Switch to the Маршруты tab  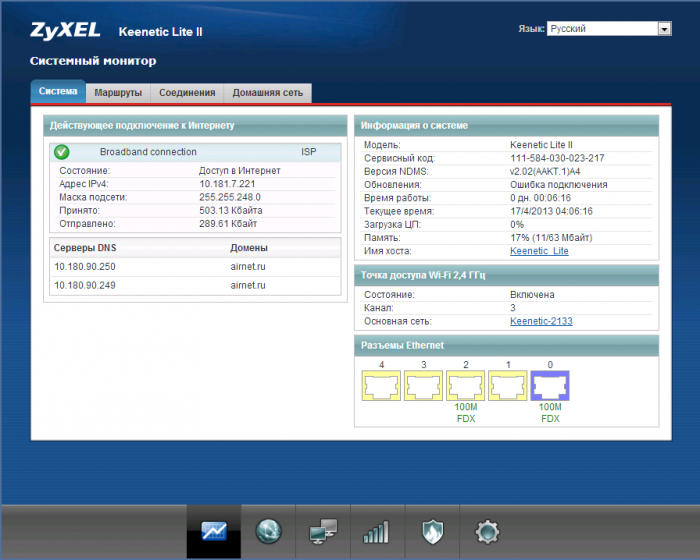tap(118, 93)
